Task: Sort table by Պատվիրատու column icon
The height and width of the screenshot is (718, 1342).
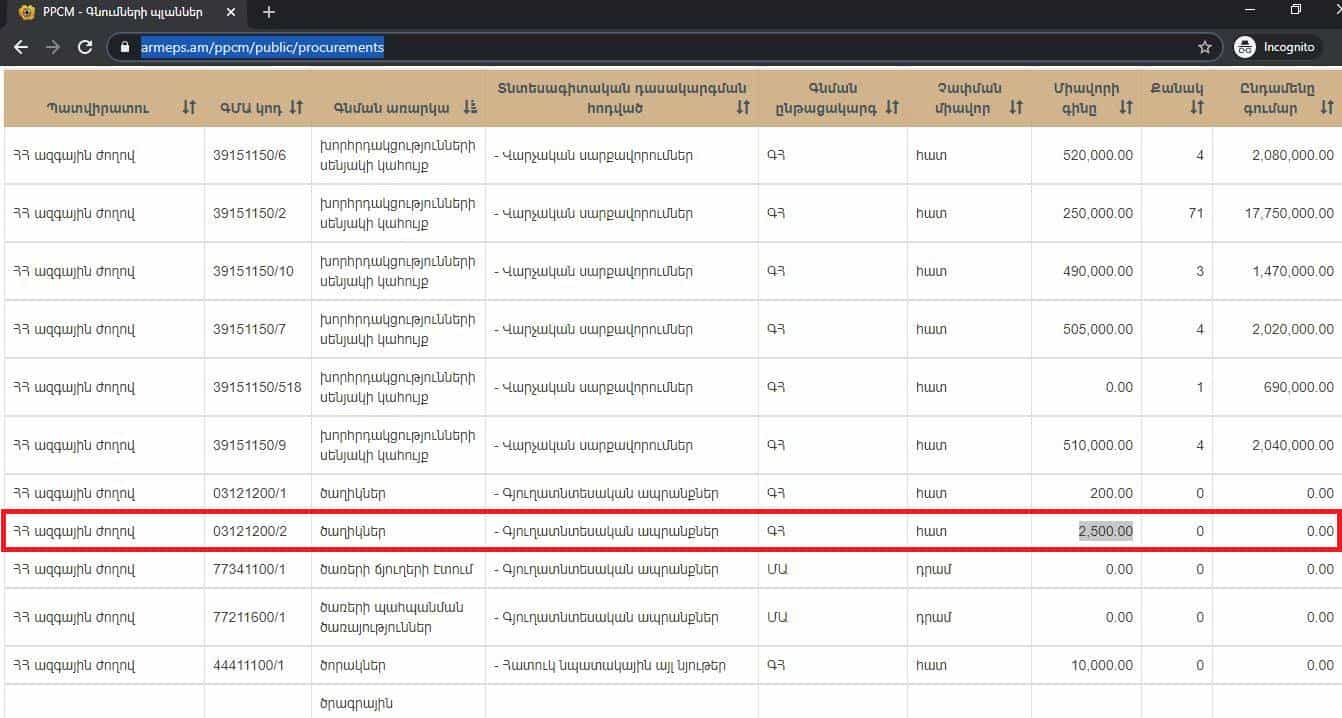Action: pos(189,107)
